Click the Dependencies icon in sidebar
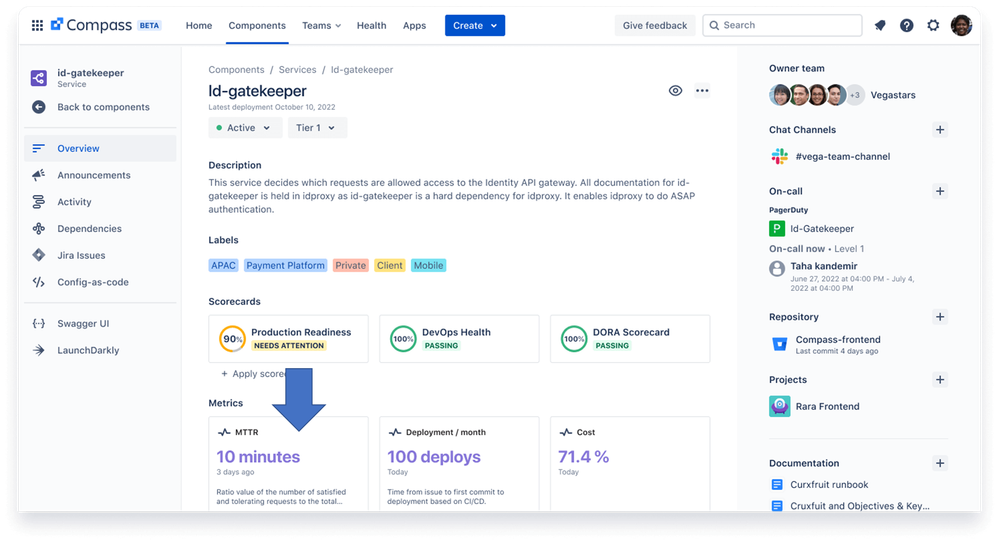This screenshot has height=542, width=999. click(39, 229)
